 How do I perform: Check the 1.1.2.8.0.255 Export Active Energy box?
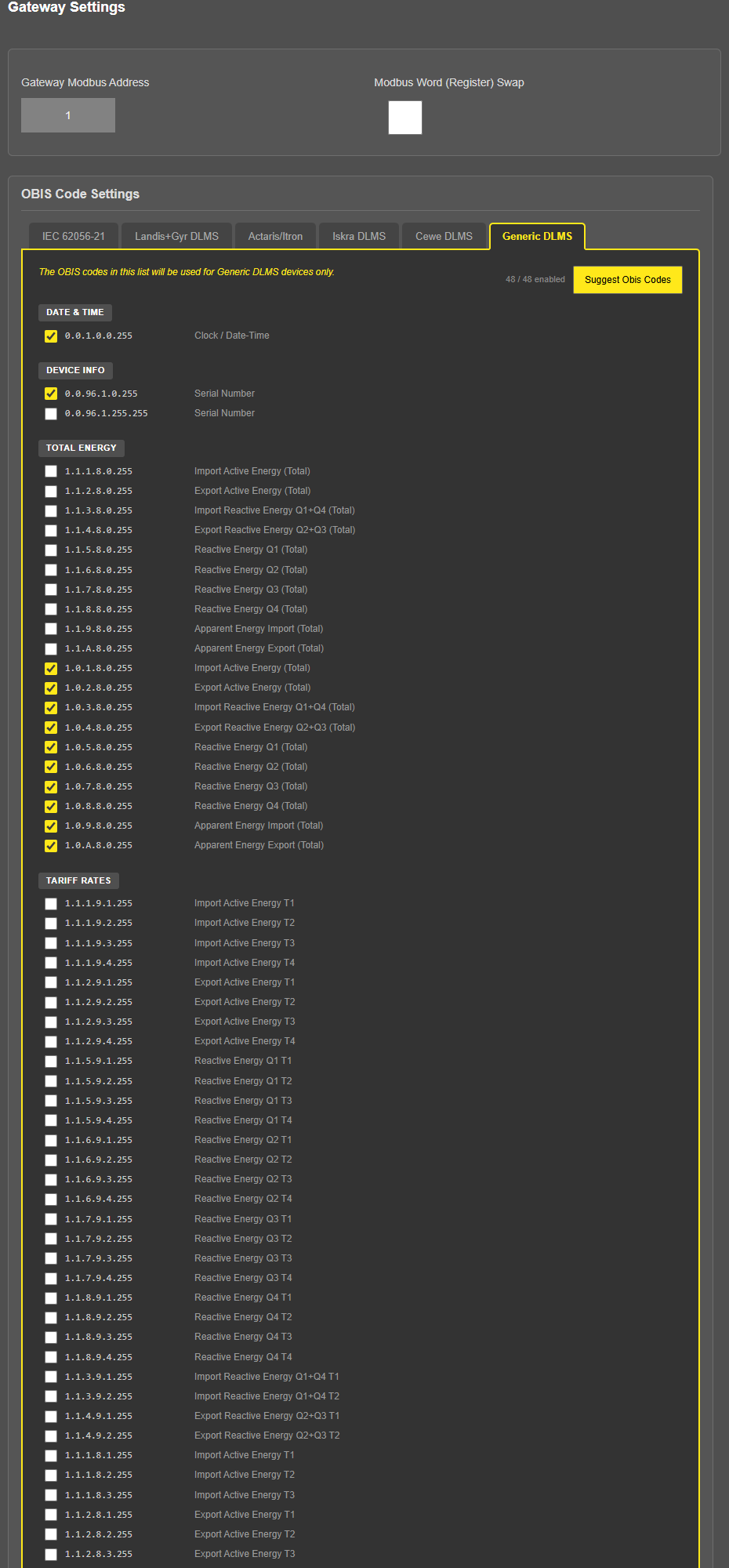pos(51,492)
